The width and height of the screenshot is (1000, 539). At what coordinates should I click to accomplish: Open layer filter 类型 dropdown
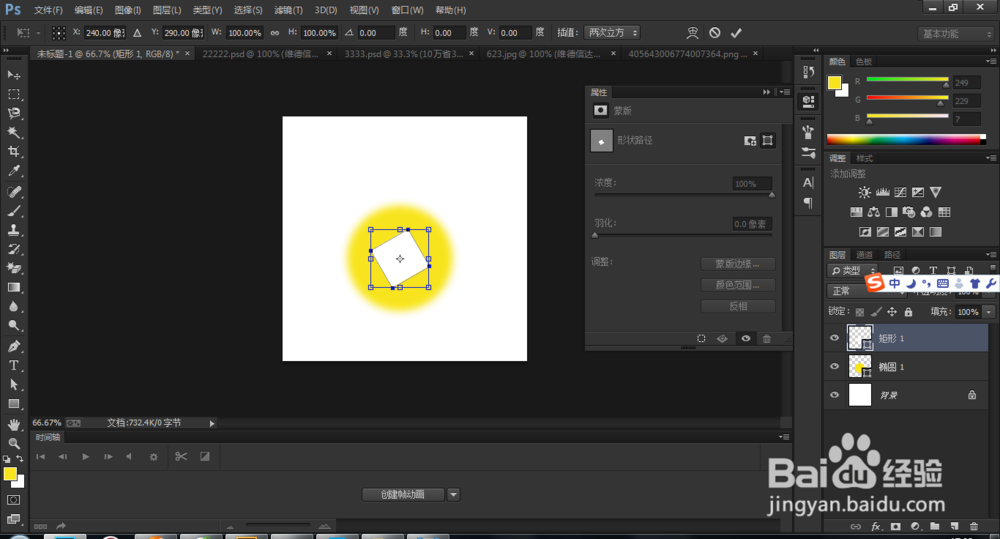click(853, 270)
